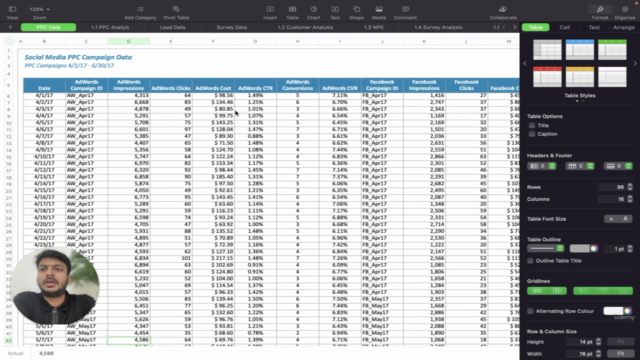Select the Text inspector tab
Screen dimensions: 640x360
[x=594, y=27]
